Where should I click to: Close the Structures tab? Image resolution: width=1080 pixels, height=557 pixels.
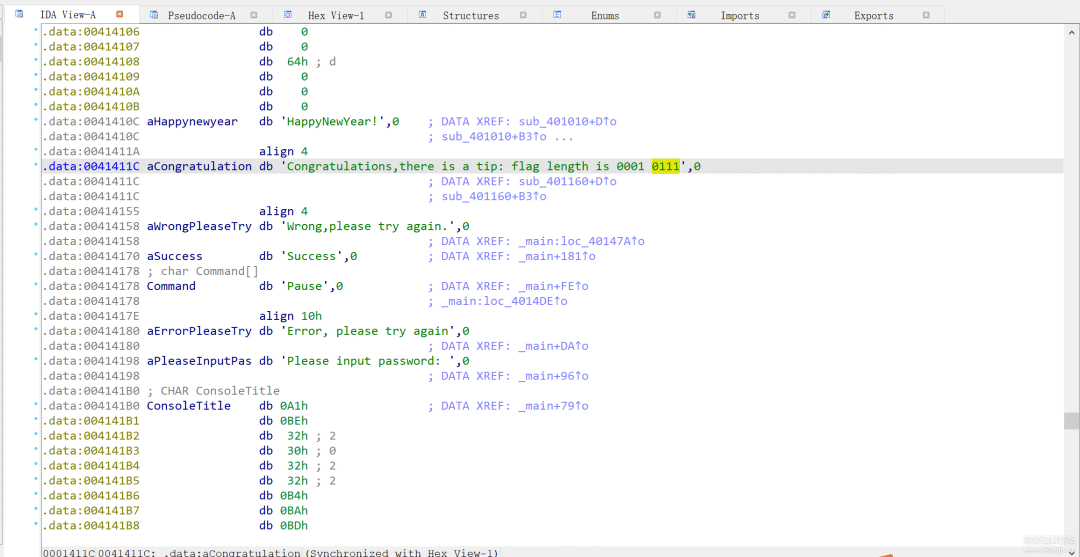coord(522,15)
